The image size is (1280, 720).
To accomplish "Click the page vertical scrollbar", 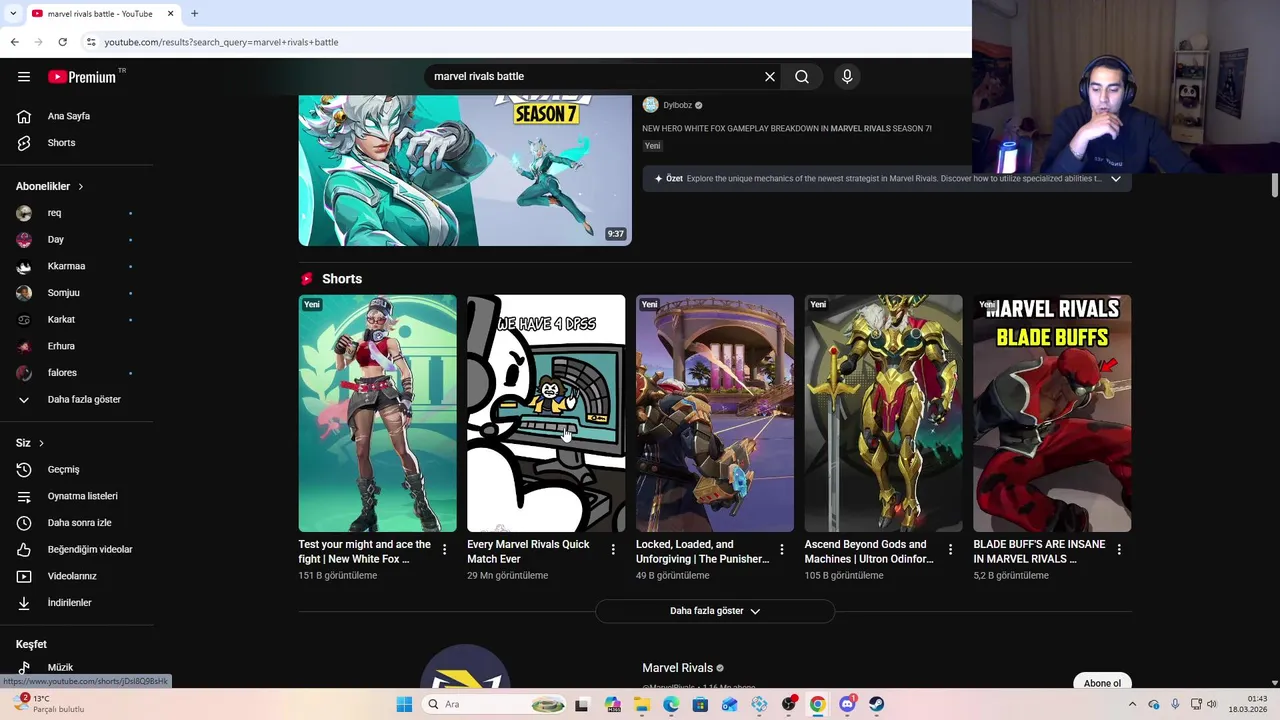I will (1275, 185).
